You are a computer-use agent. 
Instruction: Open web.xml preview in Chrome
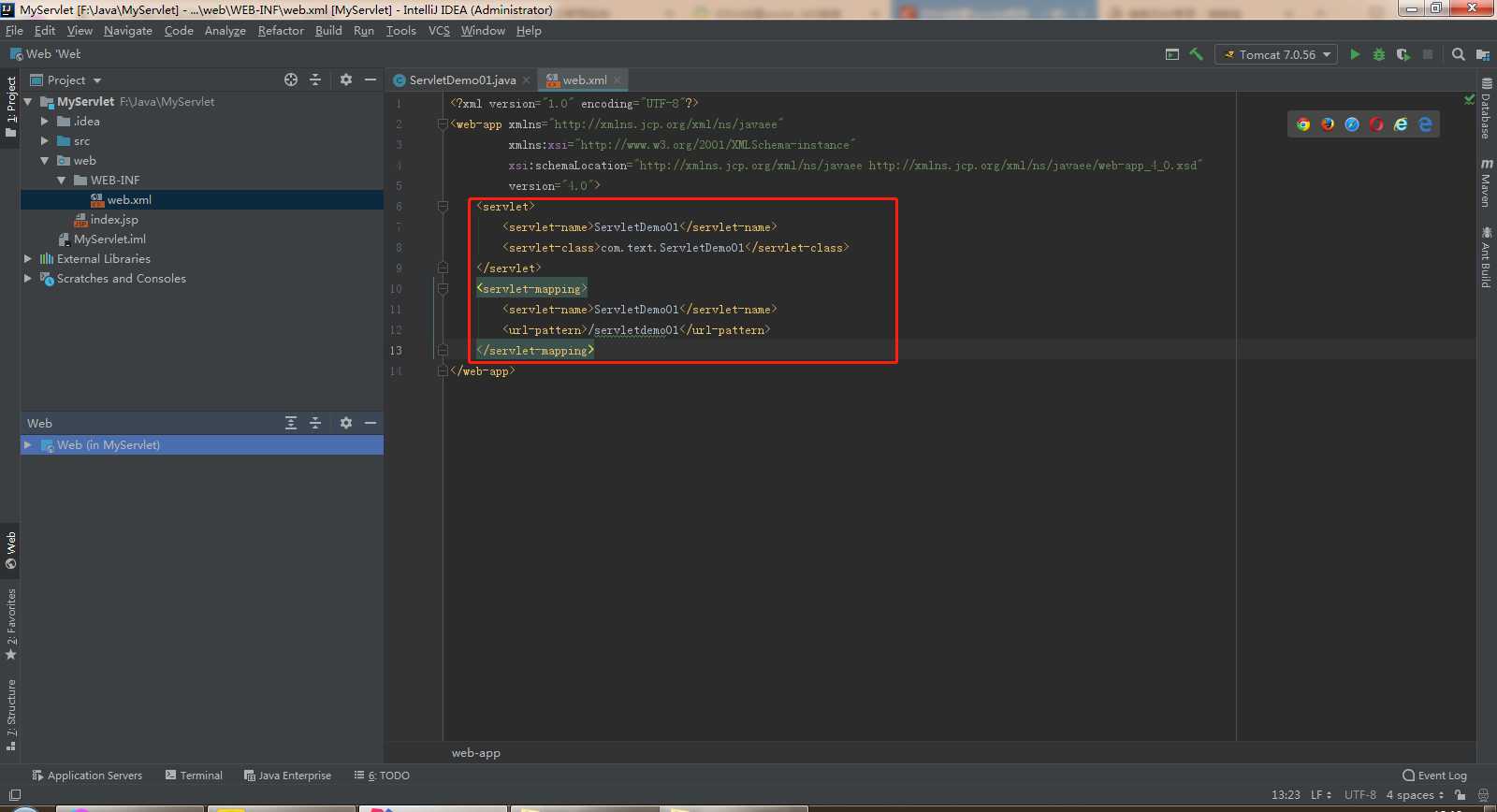pos(1303,124)
